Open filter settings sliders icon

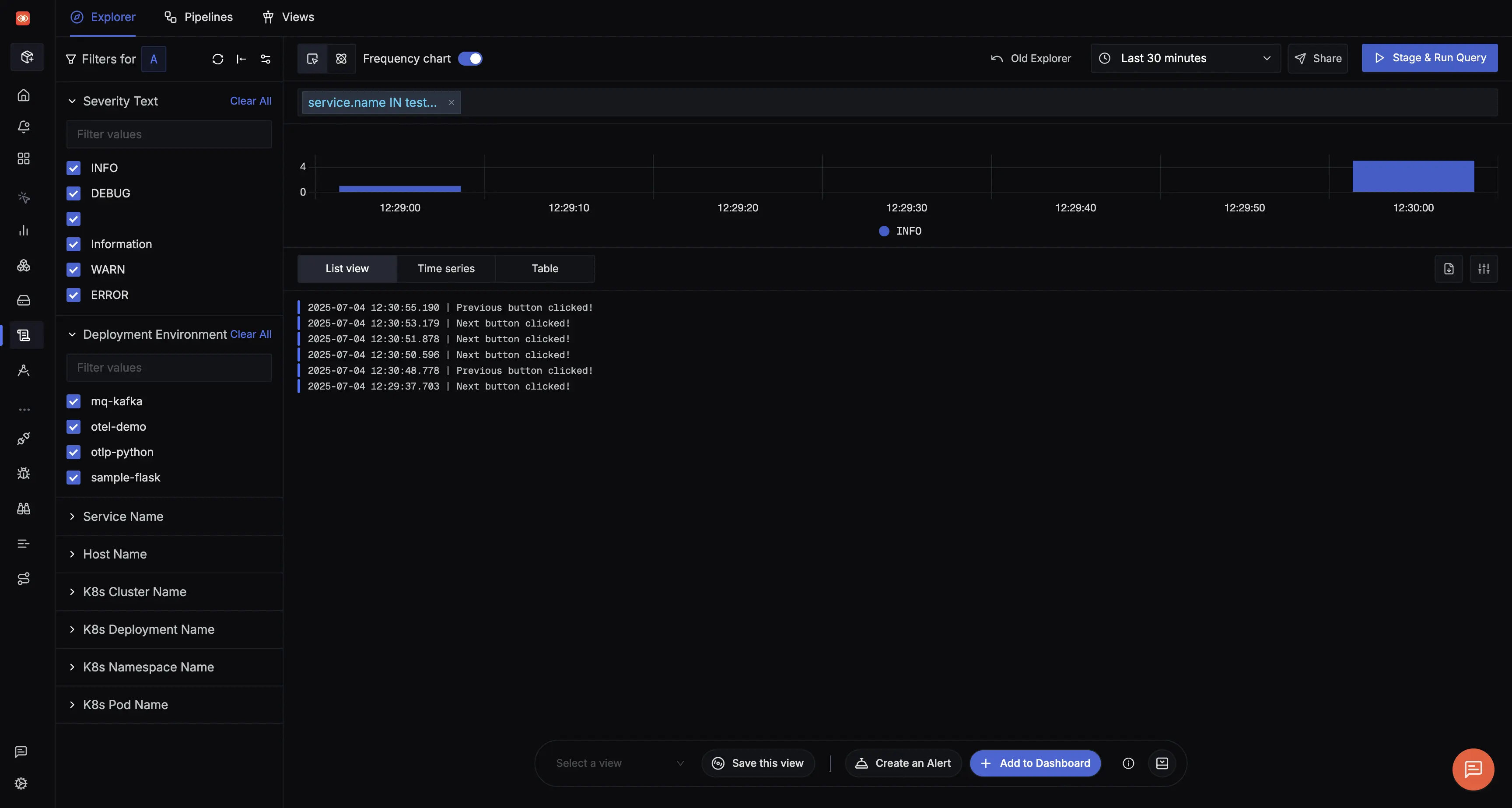265,59
